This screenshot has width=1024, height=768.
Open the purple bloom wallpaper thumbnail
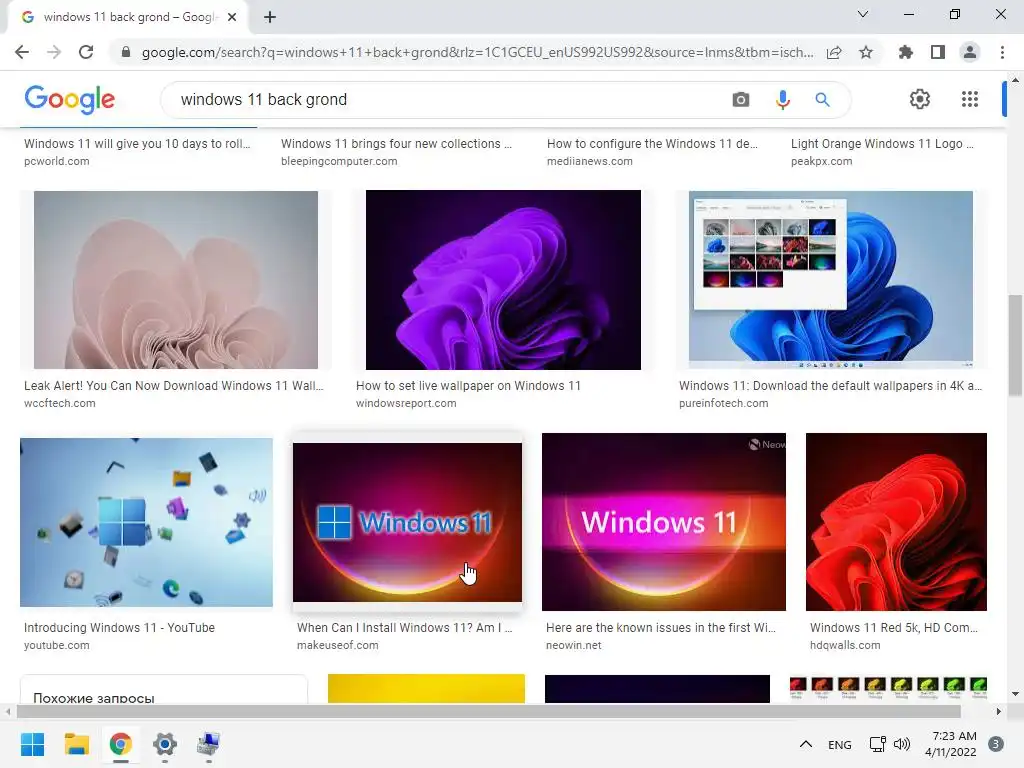tap(503, 280)
